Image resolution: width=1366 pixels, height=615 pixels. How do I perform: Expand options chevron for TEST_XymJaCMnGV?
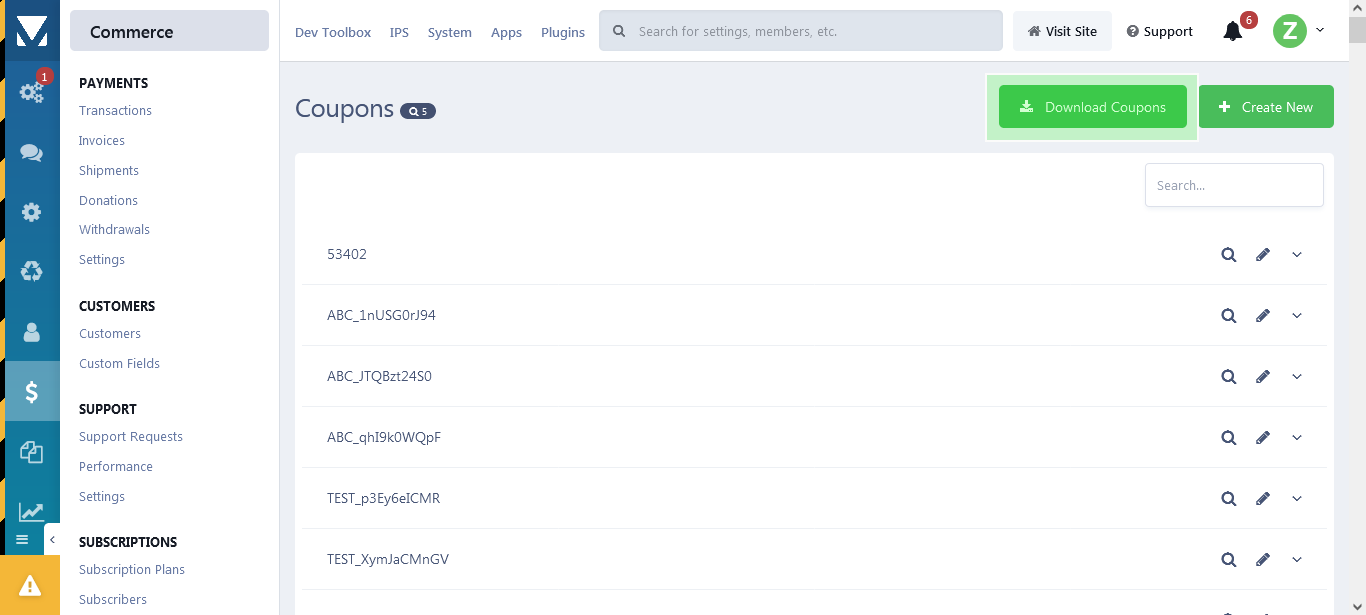(1297, 559)
